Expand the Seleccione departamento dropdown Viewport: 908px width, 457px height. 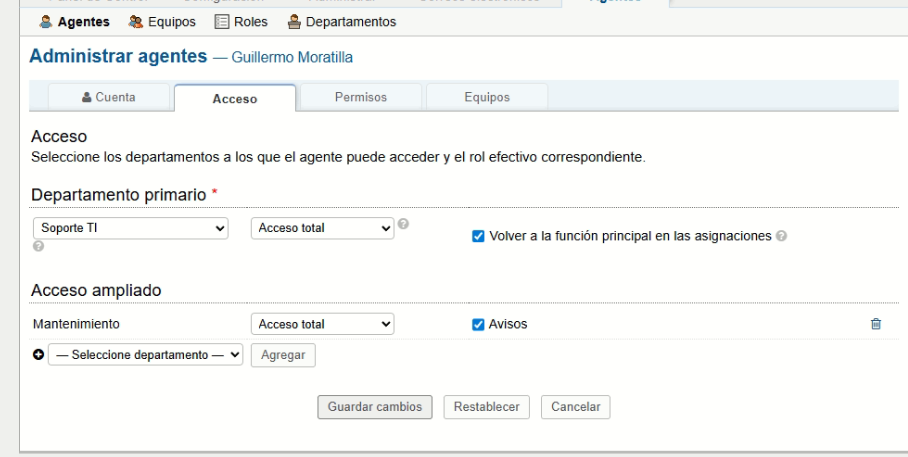[145, 355]
